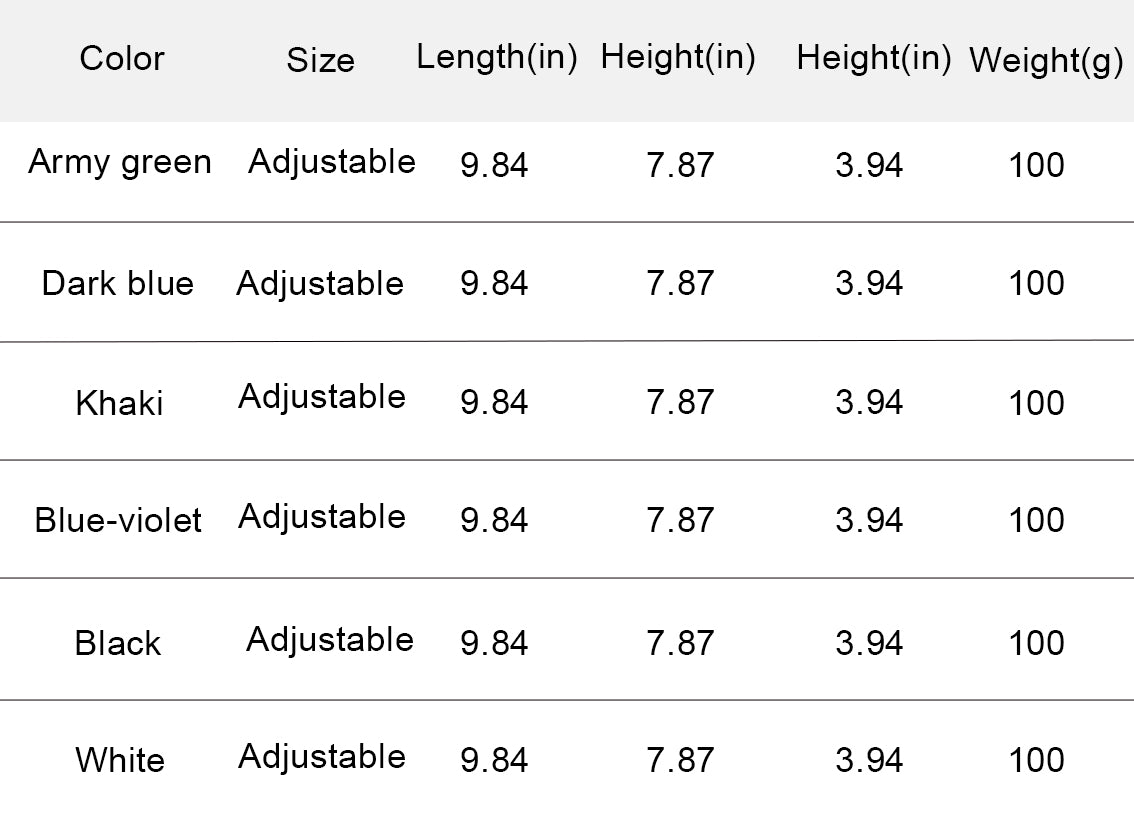This screenshot has width=1134, height=818.
Task: Click 9.84 length in the Dark blue row
Action: (x=494, y=284)
